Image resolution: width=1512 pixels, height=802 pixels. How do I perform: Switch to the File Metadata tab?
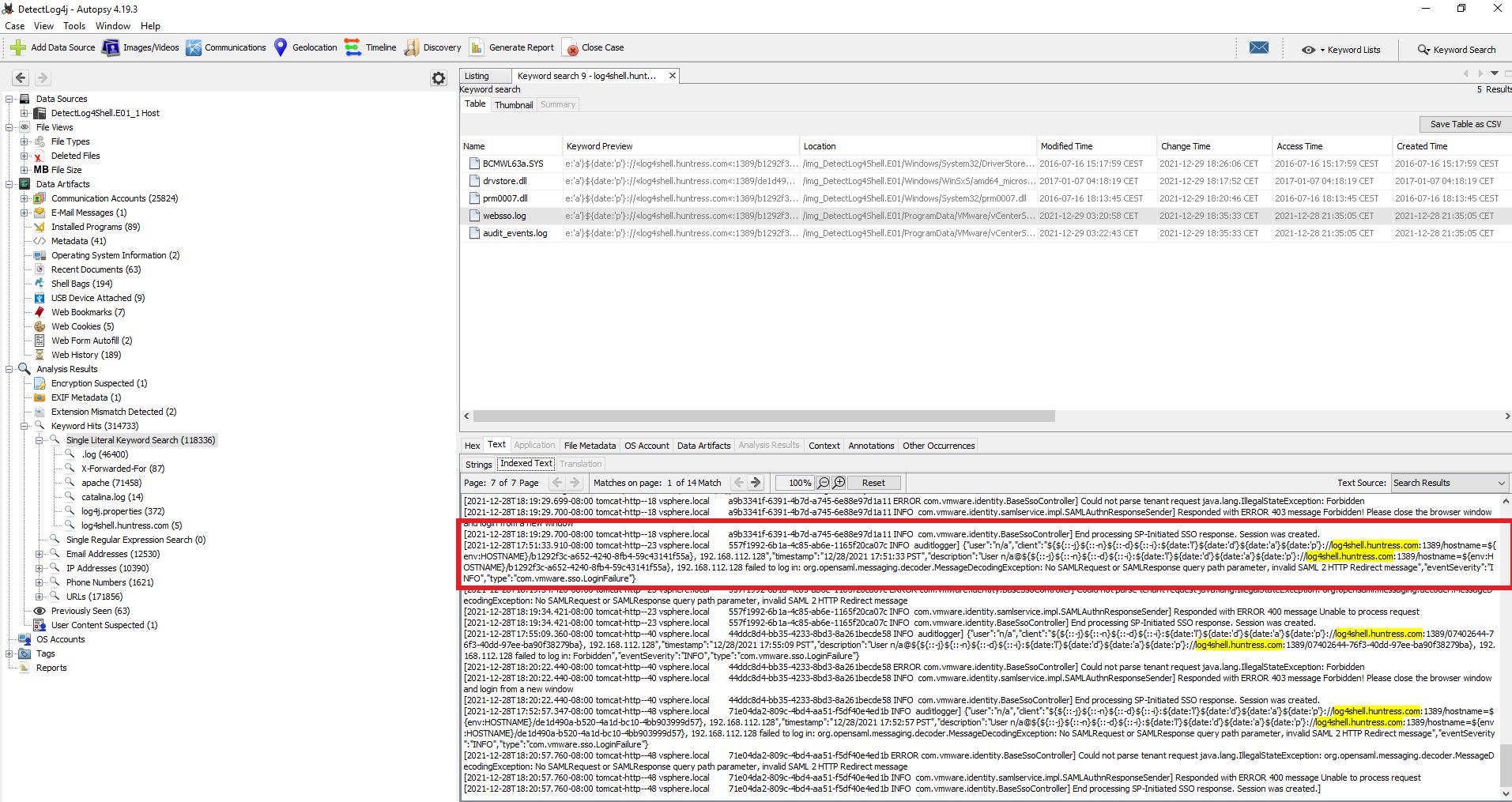point(590,446)
